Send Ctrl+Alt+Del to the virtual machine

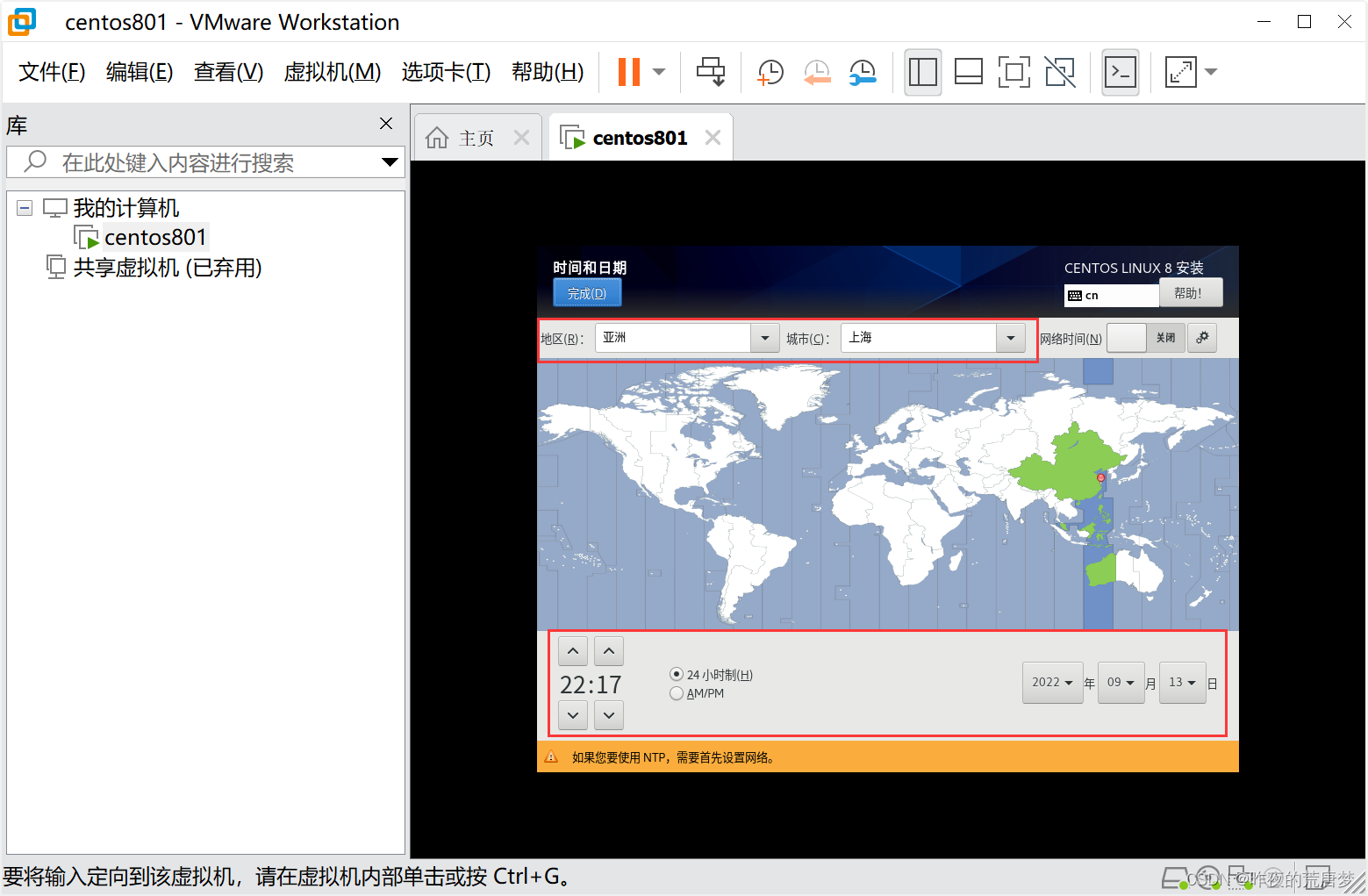pyautogui.click(x=711, y=72)
